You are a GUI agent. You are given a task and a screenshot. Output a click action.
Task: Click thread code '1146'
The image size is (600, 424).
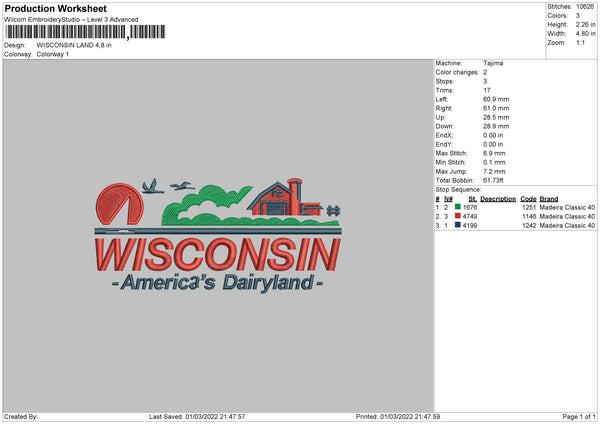coord(529,217)
